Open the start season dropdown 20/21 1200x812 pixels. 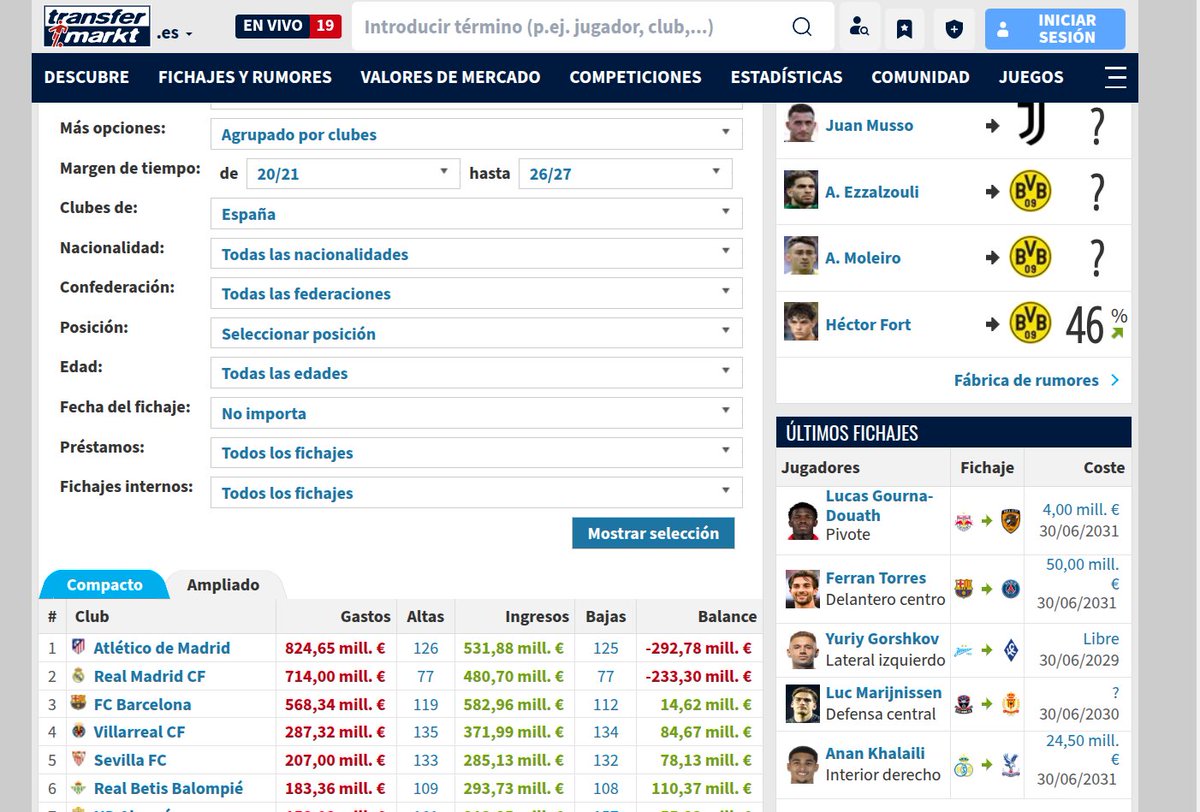(352, 173)
